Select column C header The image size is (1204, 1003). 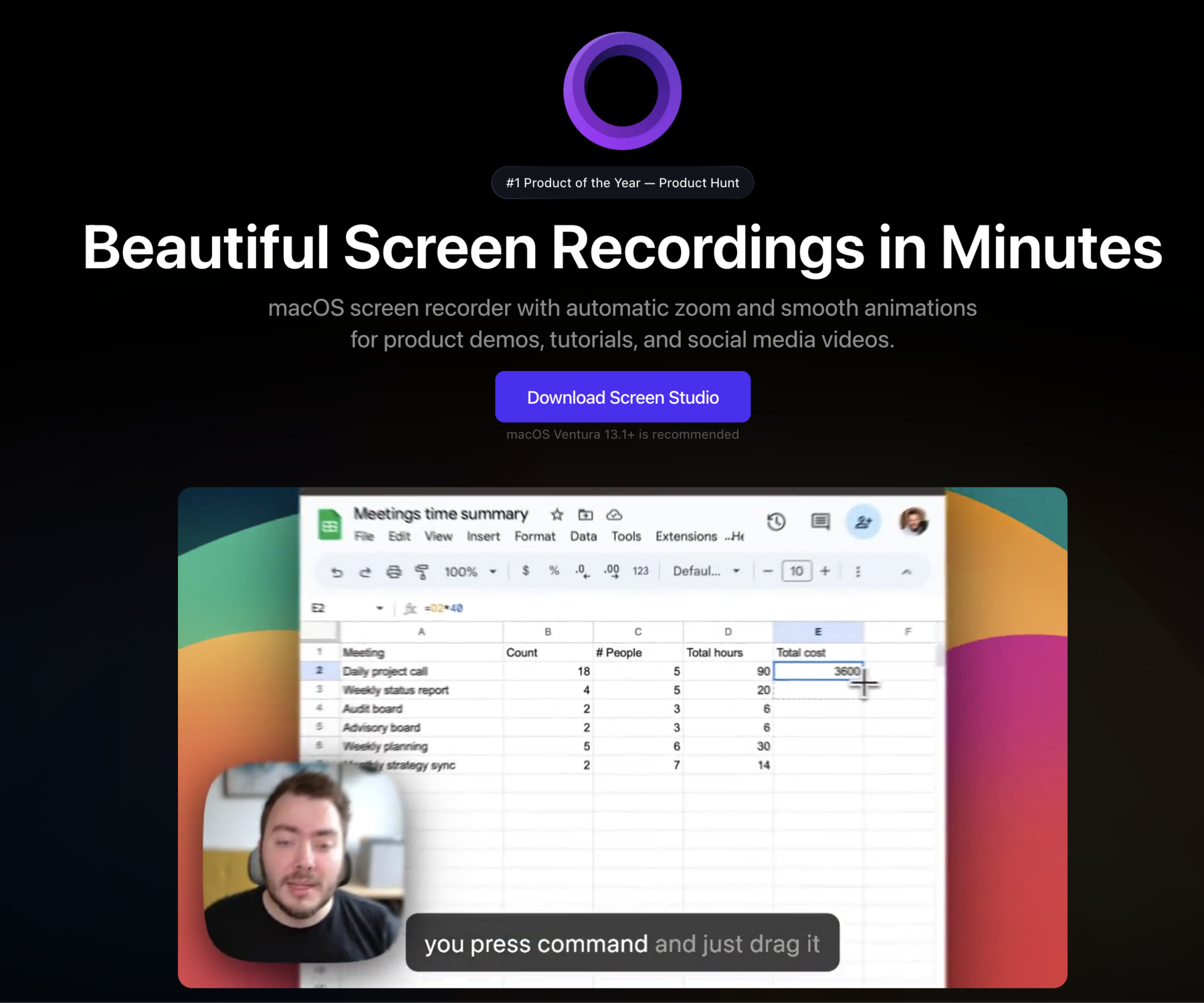tap(638, 632)
